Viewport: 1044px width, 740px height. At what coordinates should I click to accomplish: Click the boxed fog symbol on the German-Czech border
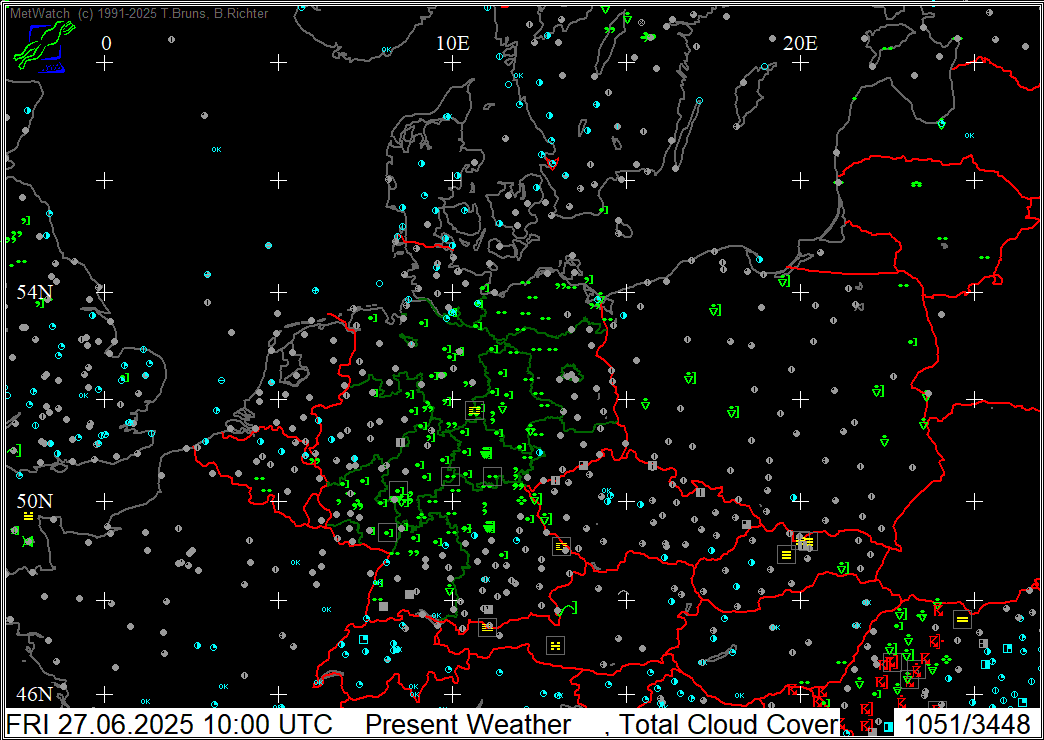562,546
